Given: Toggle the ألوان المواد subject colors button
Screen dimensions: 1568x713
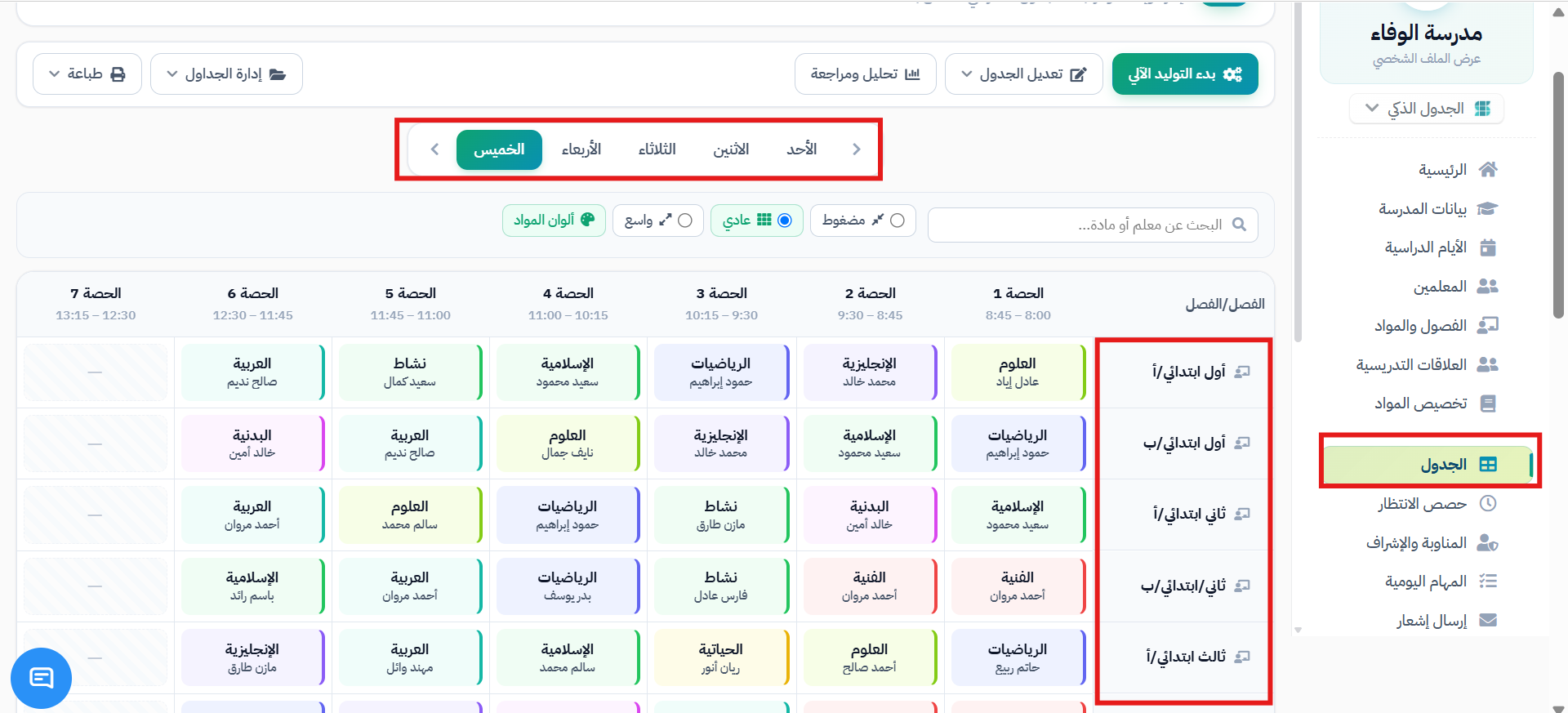Looking at the screenshot, I should [555, 221].
